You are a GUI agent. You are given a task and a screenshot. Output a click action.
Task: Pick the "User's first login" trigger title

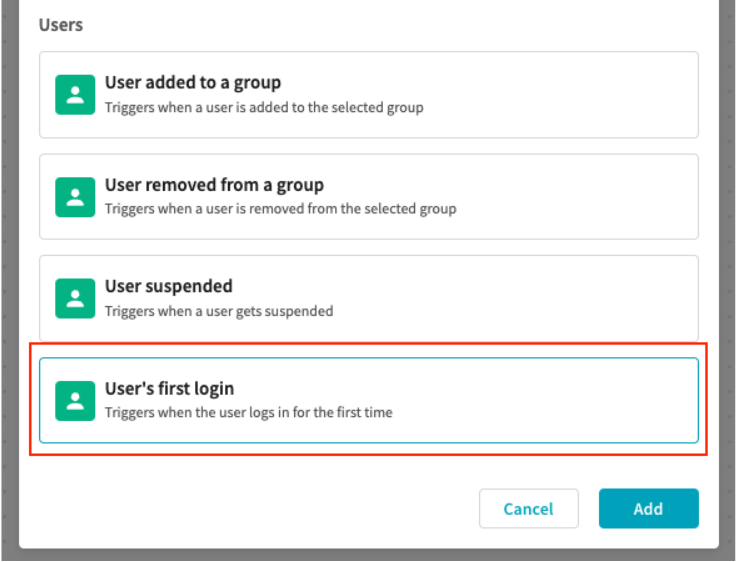pyautogui.click(x=169, y=388)
